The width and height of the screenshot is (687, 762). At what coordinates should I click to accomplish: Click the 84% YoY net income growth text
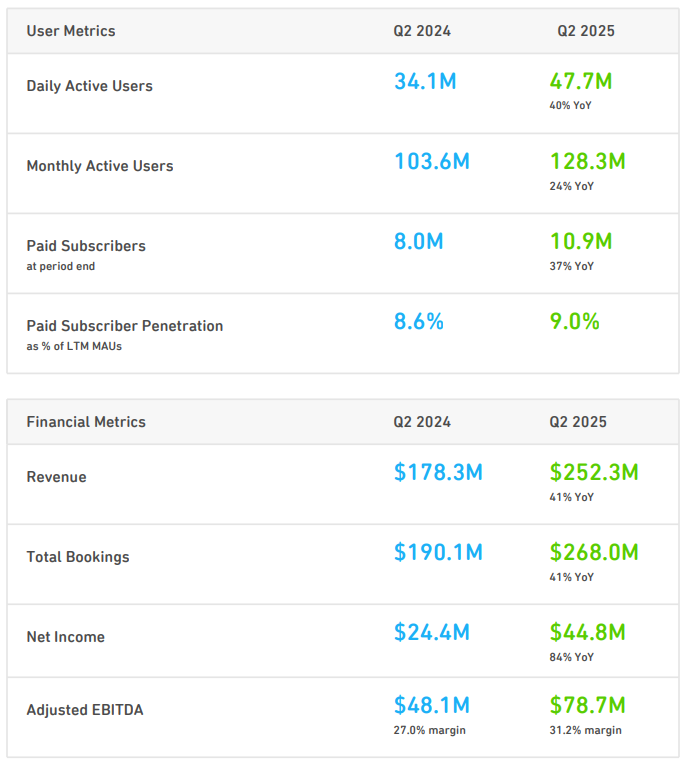(x=571, y=657)
